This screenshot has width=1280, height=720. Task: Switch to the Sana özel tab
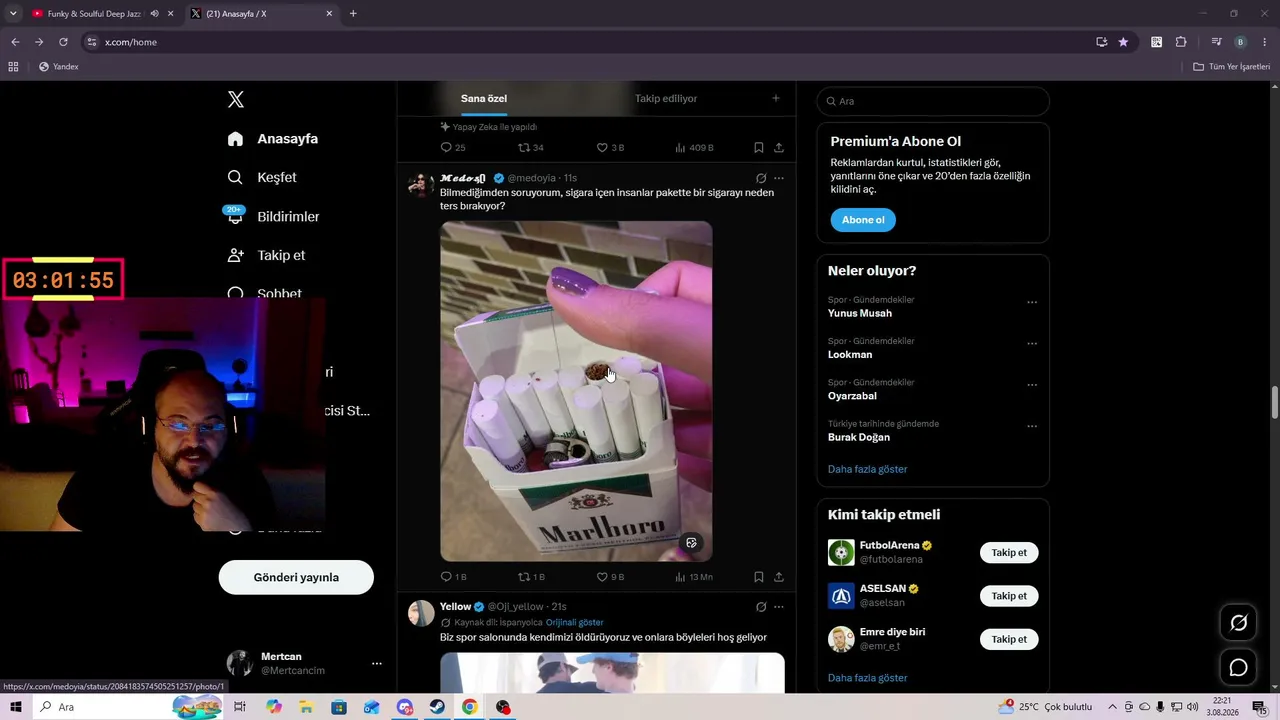tap(484, 99)
